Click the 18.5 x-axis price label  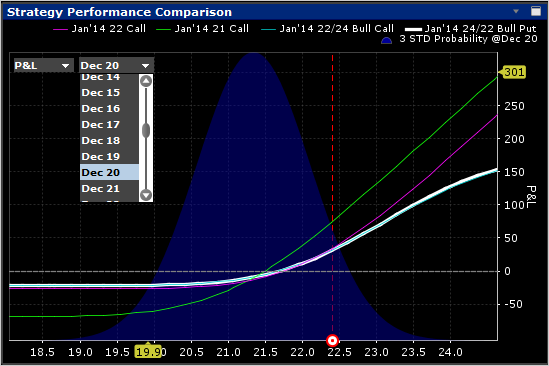click(42, 352)
